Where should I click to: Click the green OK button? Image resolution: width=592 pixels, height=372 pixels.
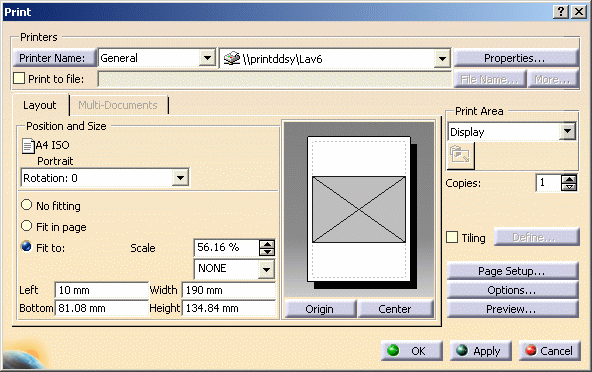coord(412,351)
